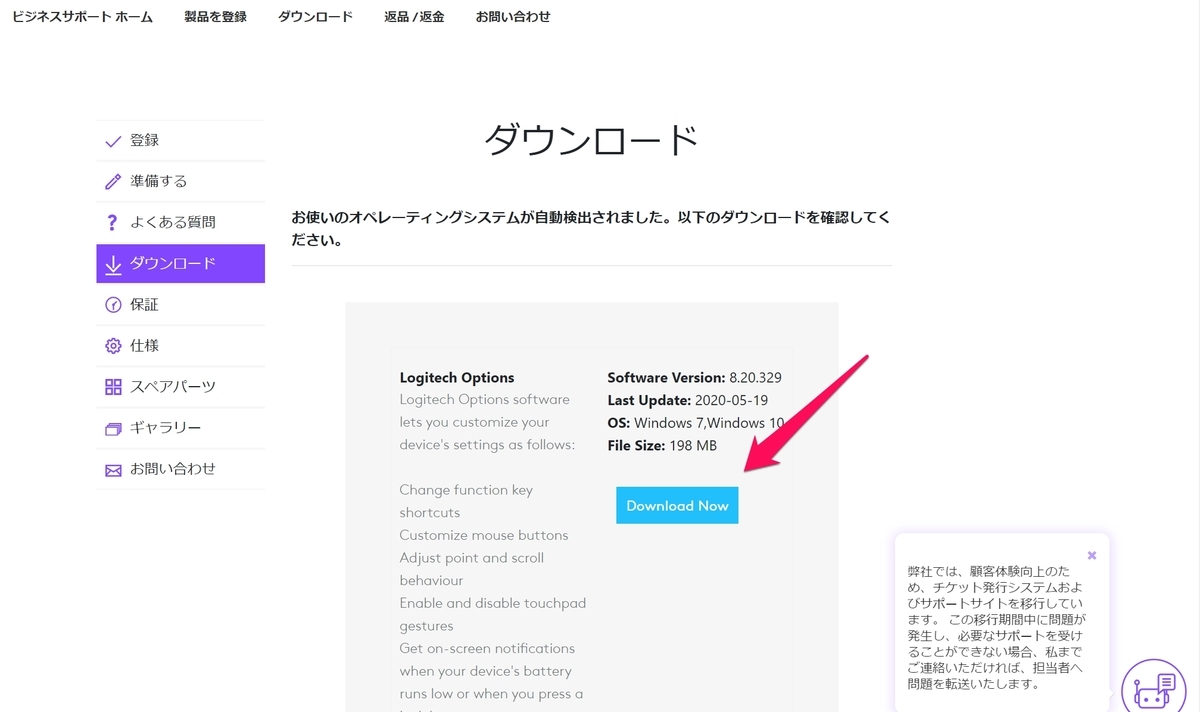
Task: Click the Download Now button
Action: (677, 506)
